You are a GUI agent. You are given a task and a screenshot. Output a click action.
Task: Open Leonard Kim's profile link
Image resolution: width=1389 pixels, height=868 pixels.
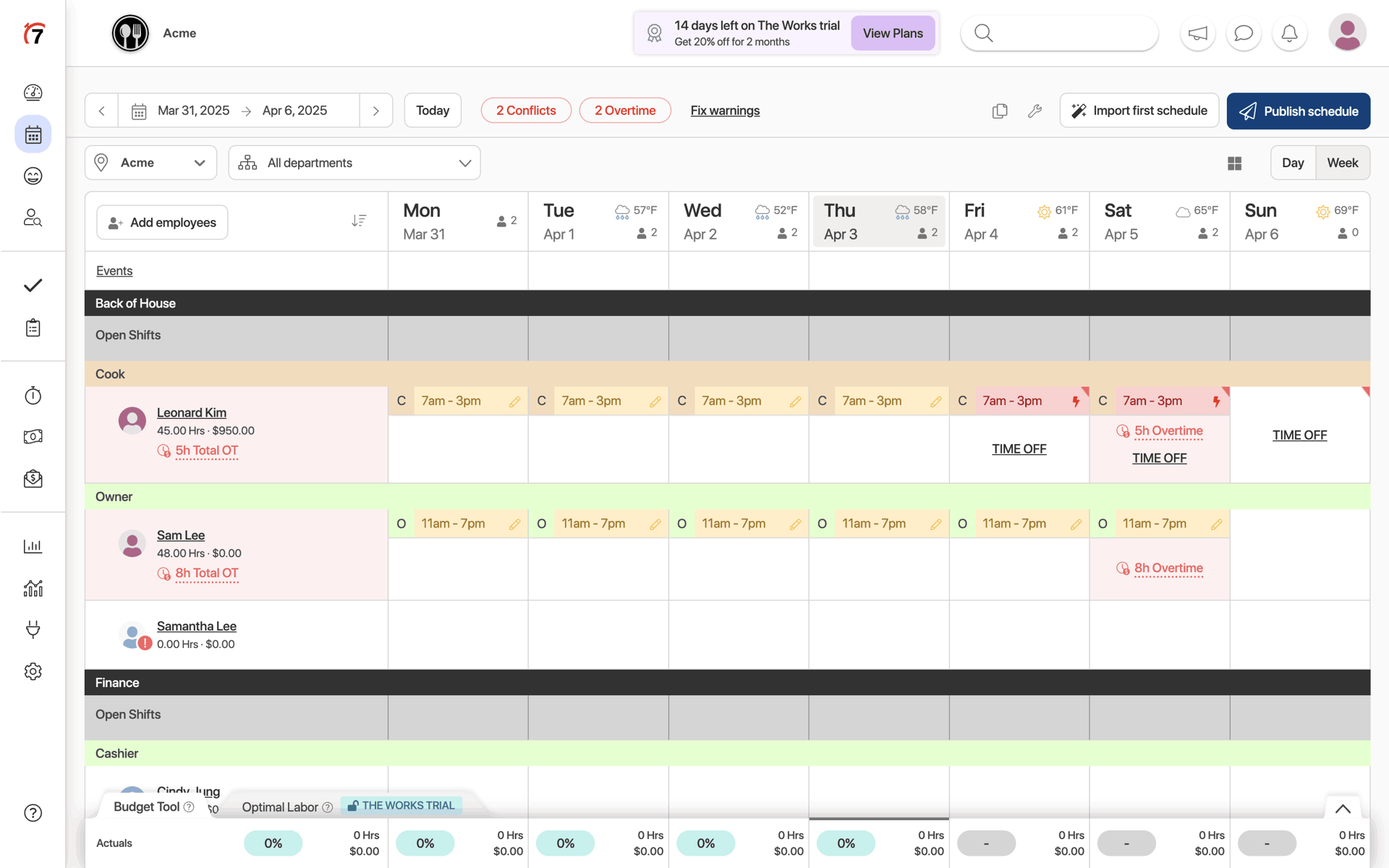tap(192, 412)
